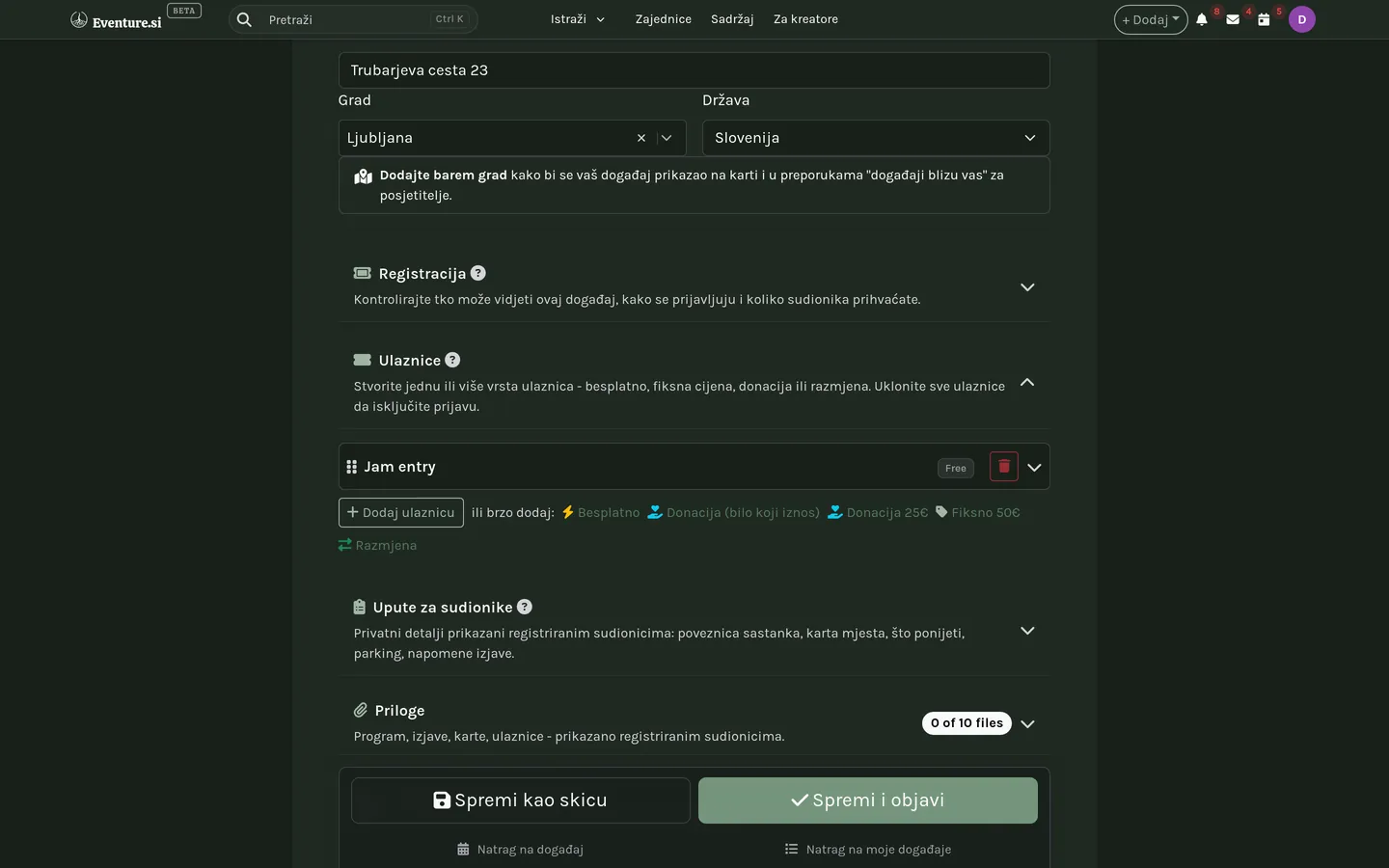Click the search magnifier icon

coord(244,19)
